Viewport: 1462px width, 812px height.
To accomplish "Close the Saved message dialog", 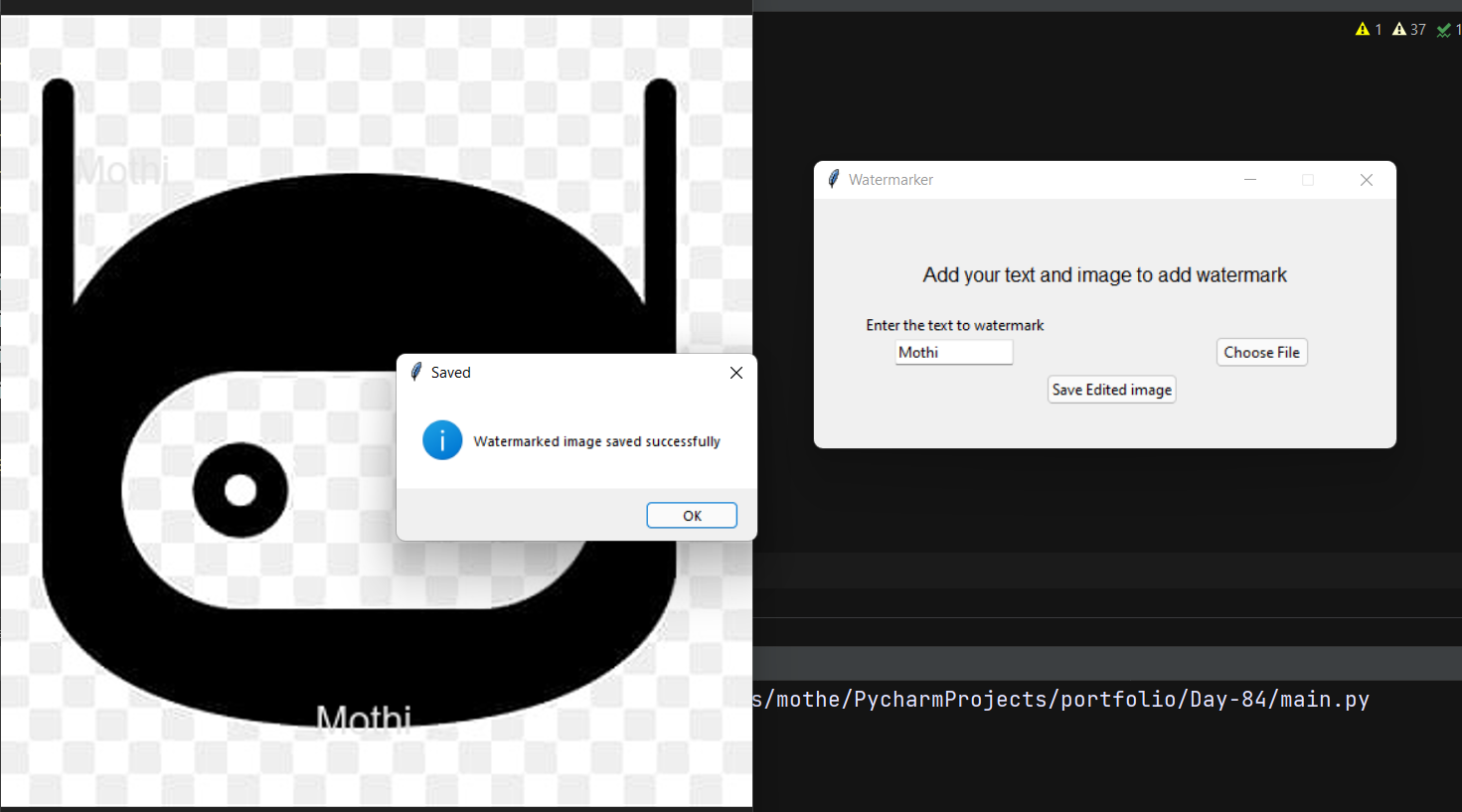I will (735, 373).
